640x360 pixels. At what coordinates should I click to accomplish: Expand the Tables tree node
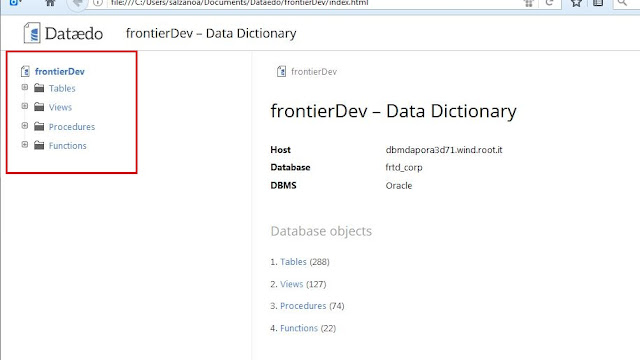tap(25, 87)
